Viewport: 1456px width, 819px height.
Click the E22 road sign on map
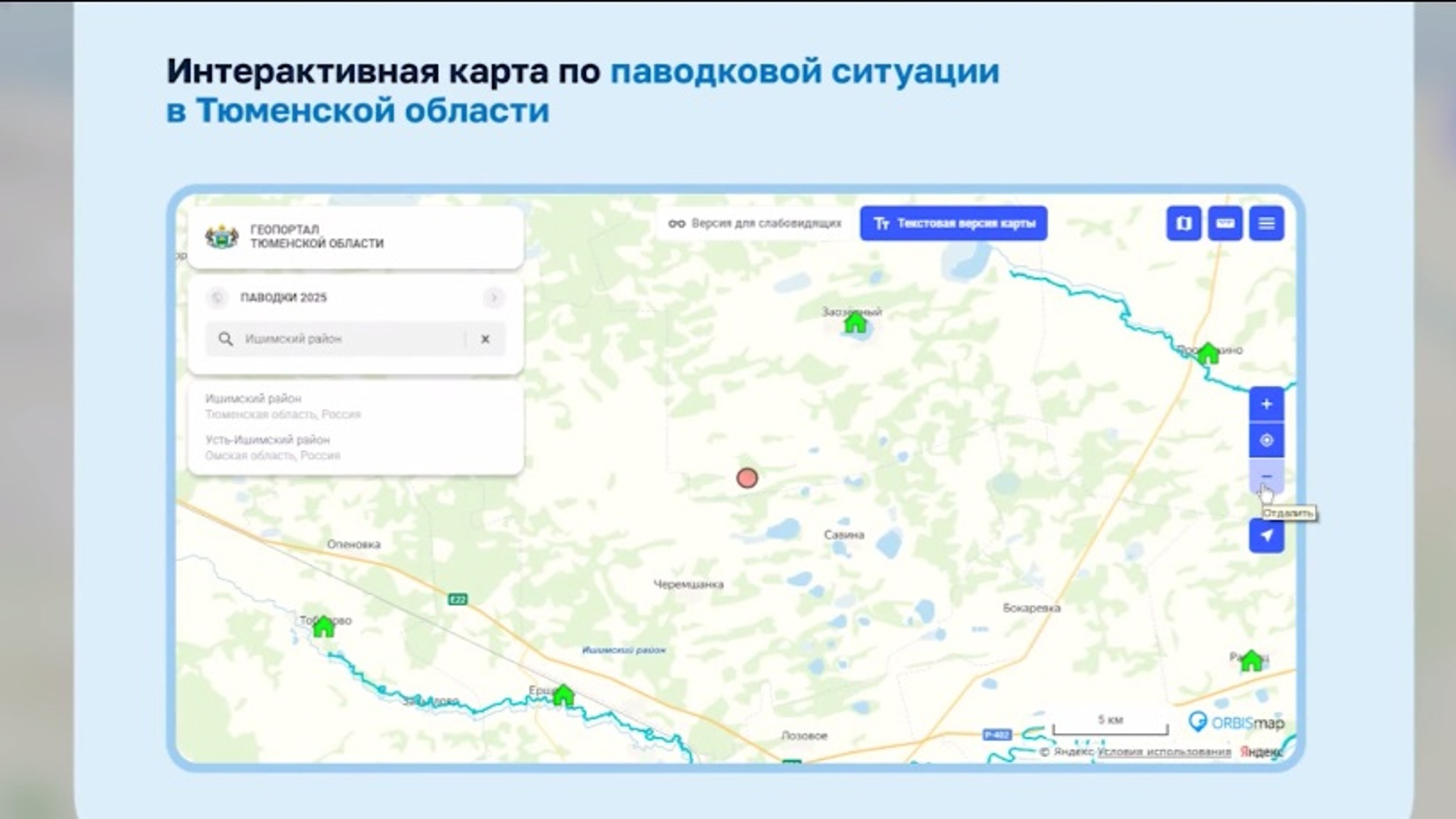458,599
